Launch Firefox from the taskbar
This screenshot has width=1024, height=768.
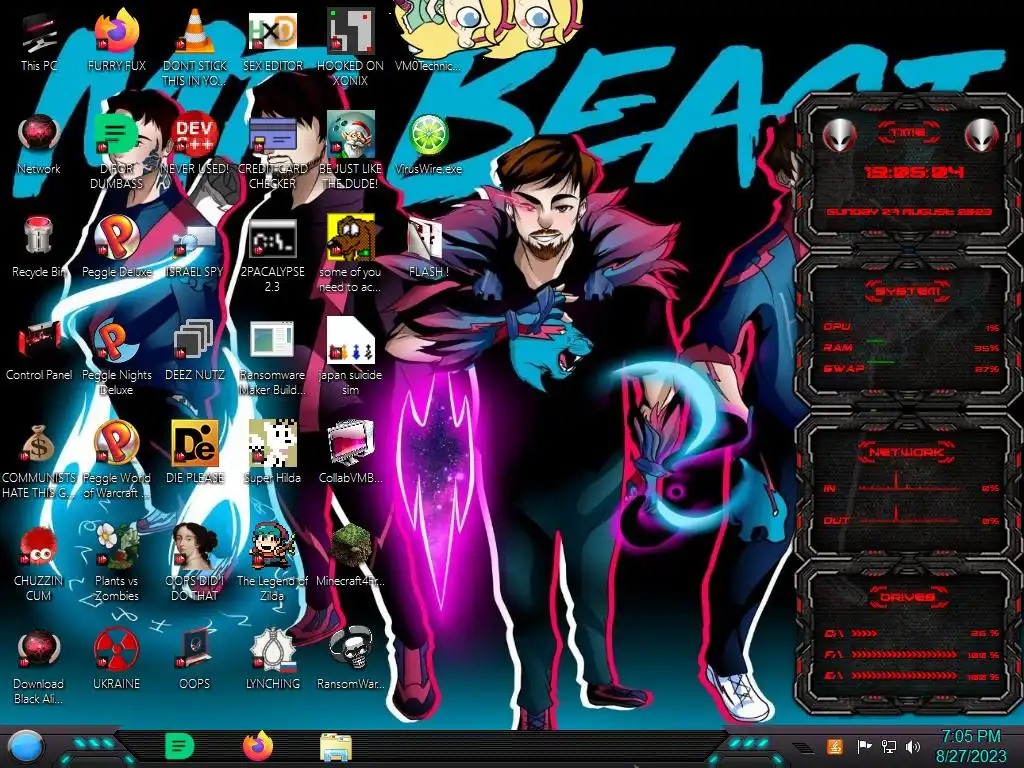(x=258, y=746)
